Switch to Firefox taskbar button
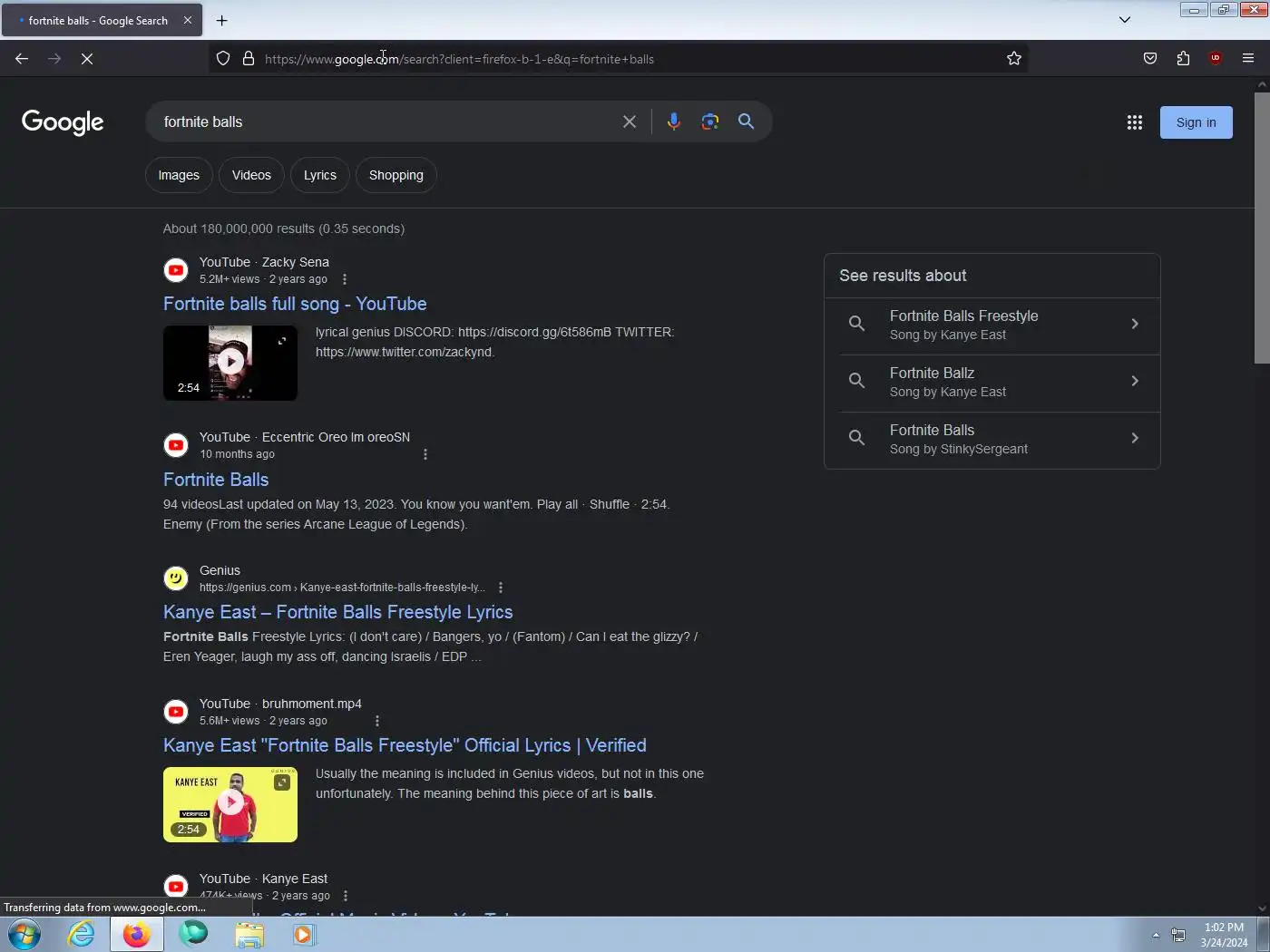This screenshot has height=952, width=1270. click(137, 934)
